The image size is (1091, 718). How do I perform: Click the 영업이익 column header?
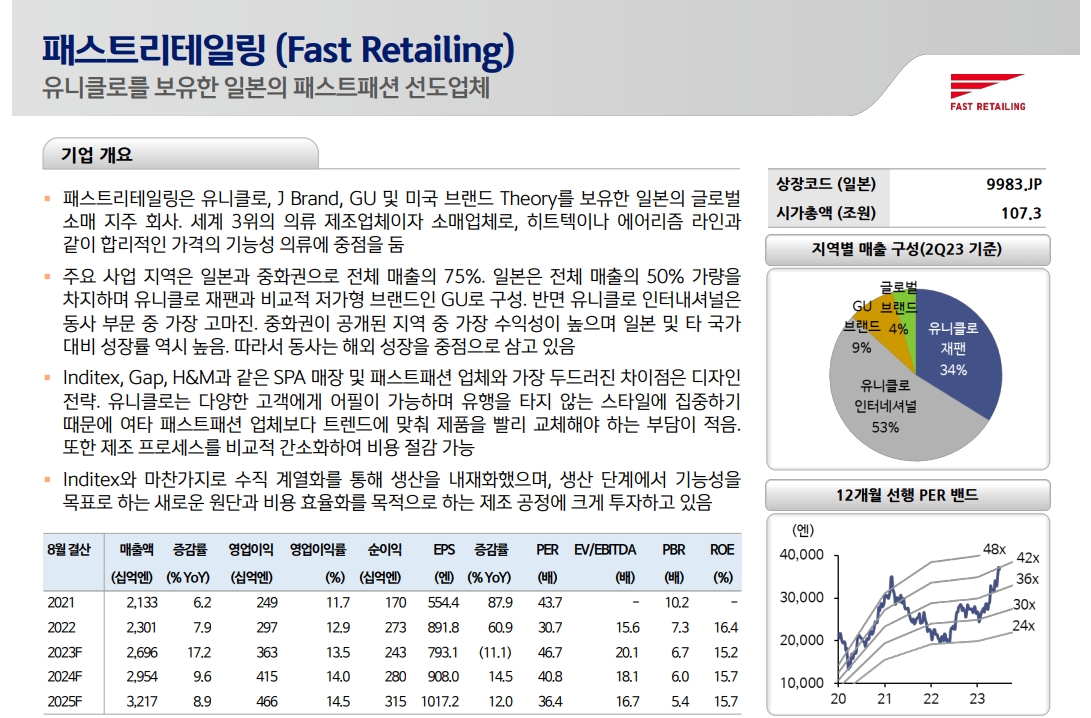[x=251, y=550]
